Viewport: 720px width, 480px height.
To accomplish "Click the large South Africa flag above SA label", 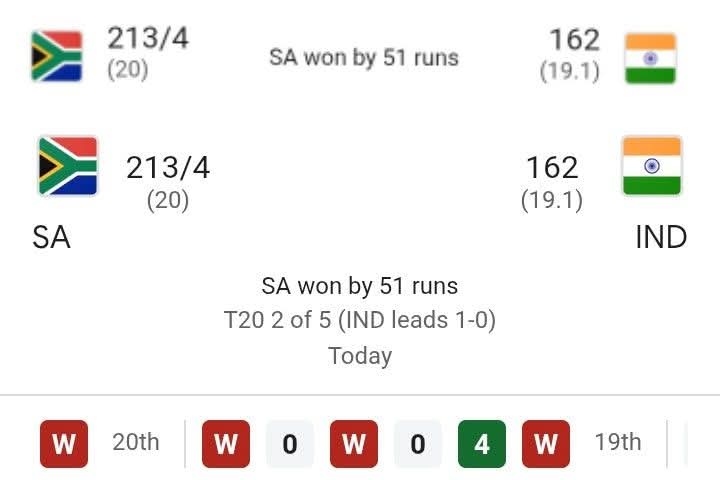I will [67, 167].
